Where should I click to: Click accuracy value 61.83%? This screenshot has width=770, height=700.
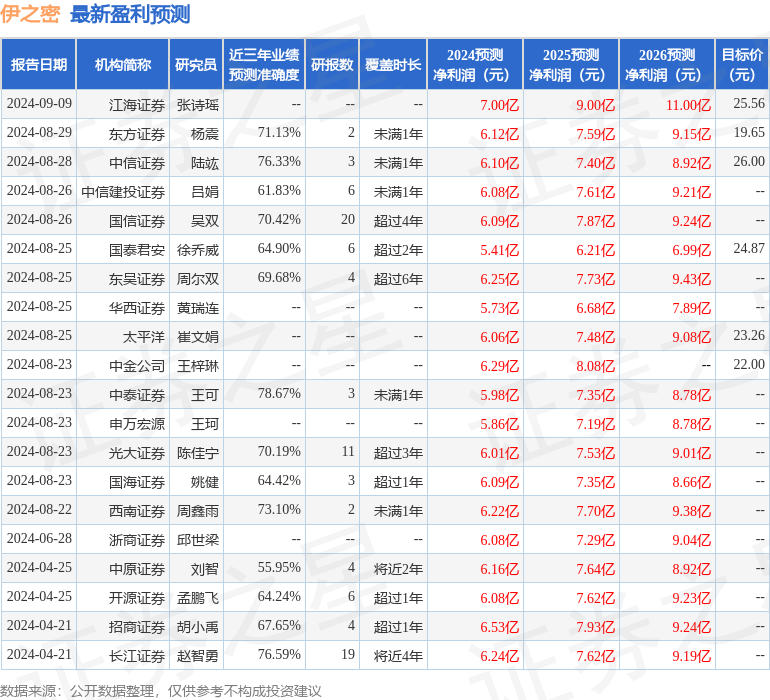click(279, 191)
